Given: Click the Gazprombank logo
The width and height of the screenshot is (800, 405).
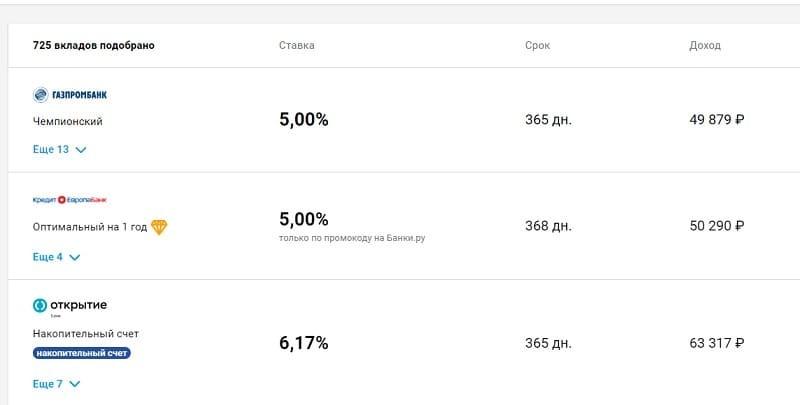Looking at the screenshot, I should point(70,95).
